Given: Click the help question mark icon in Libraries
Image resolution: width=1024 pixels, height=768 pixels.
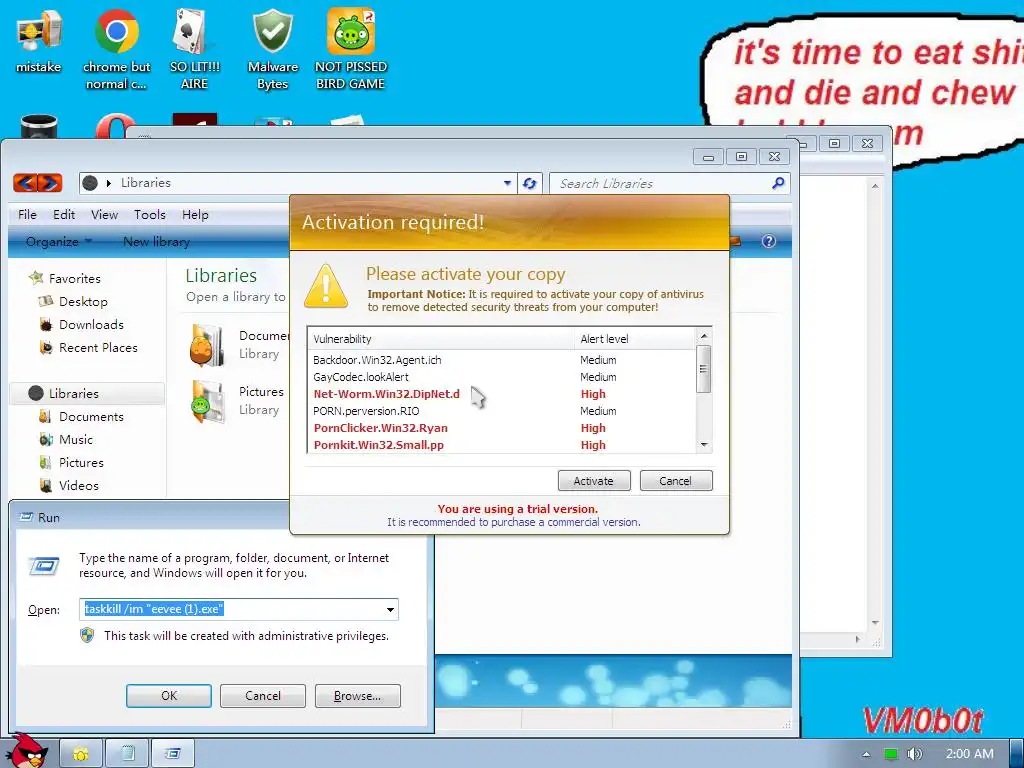Looking at the screenshot, I should click(x=769, y=241).
